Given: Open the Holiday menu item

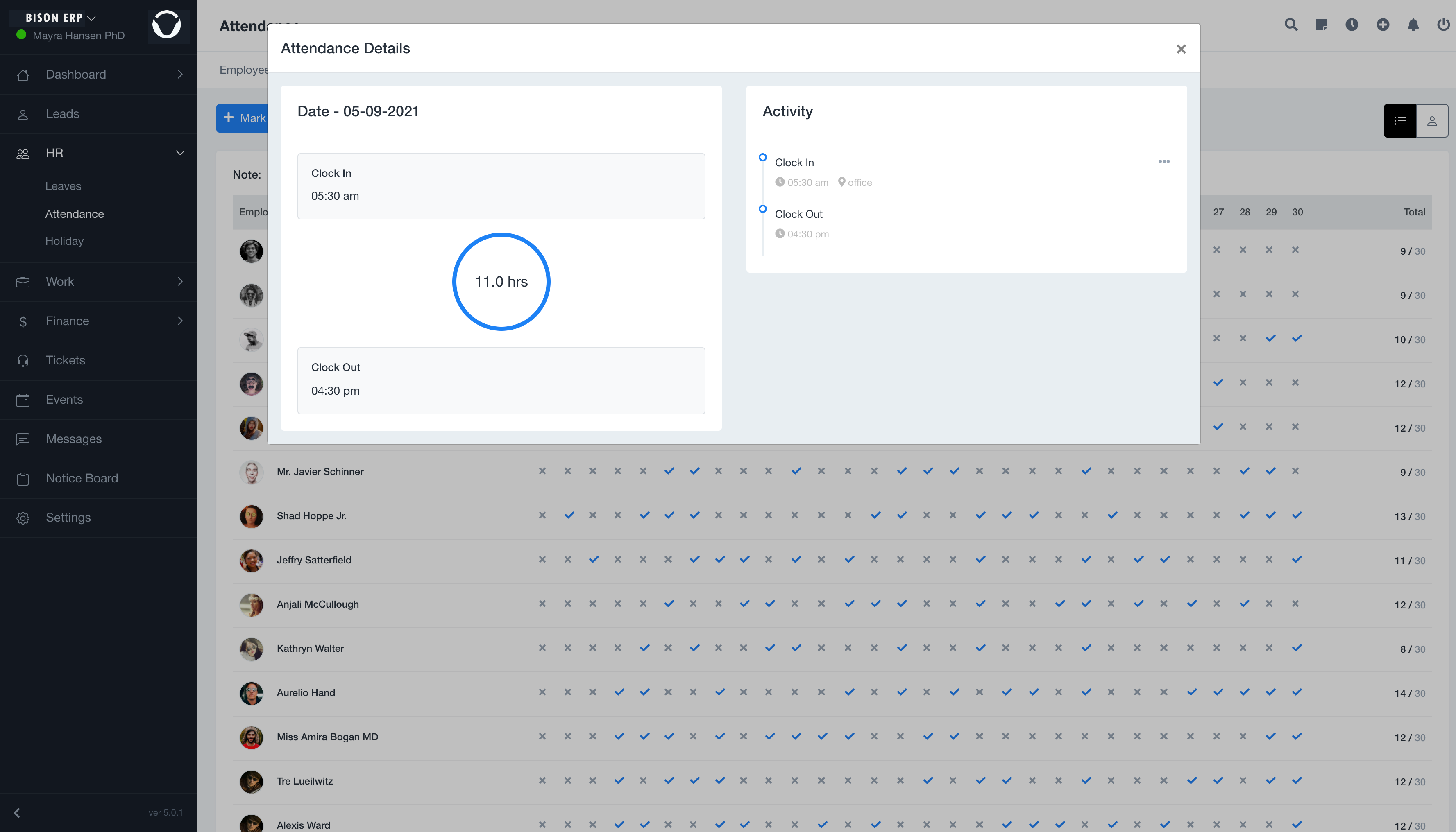Looking at the screenshot, I should click(x=64, y=241).
